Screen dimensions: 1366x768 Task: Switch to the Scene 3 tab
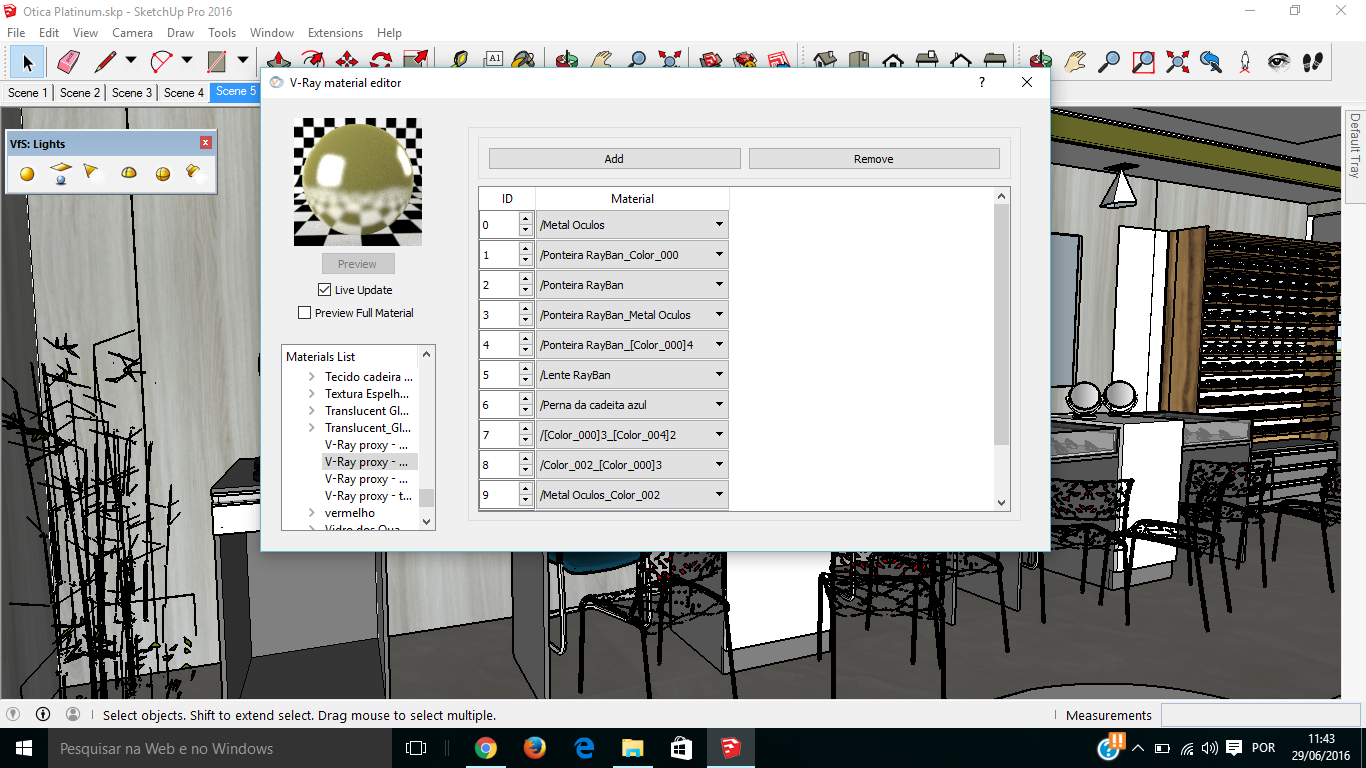[132, 93]
